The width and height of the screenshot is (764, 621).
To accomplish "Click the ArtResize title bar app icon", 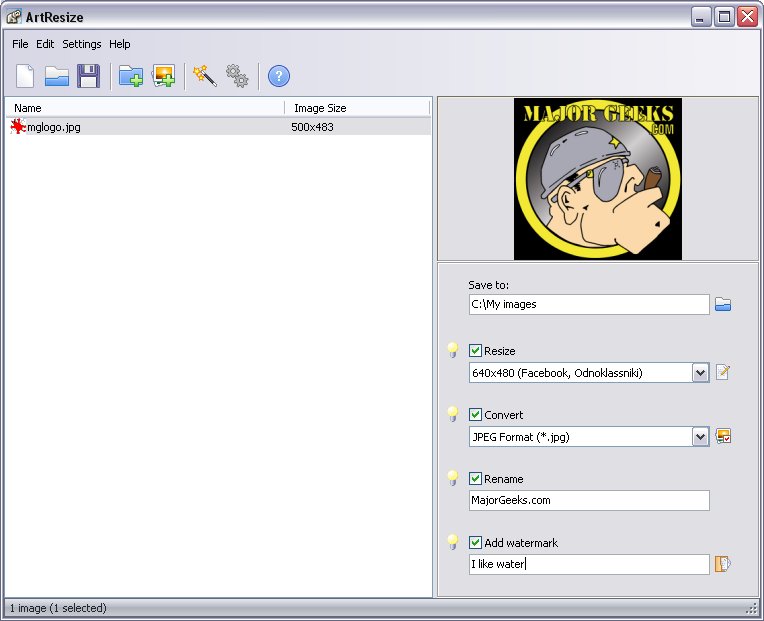I will click(14, 17).
